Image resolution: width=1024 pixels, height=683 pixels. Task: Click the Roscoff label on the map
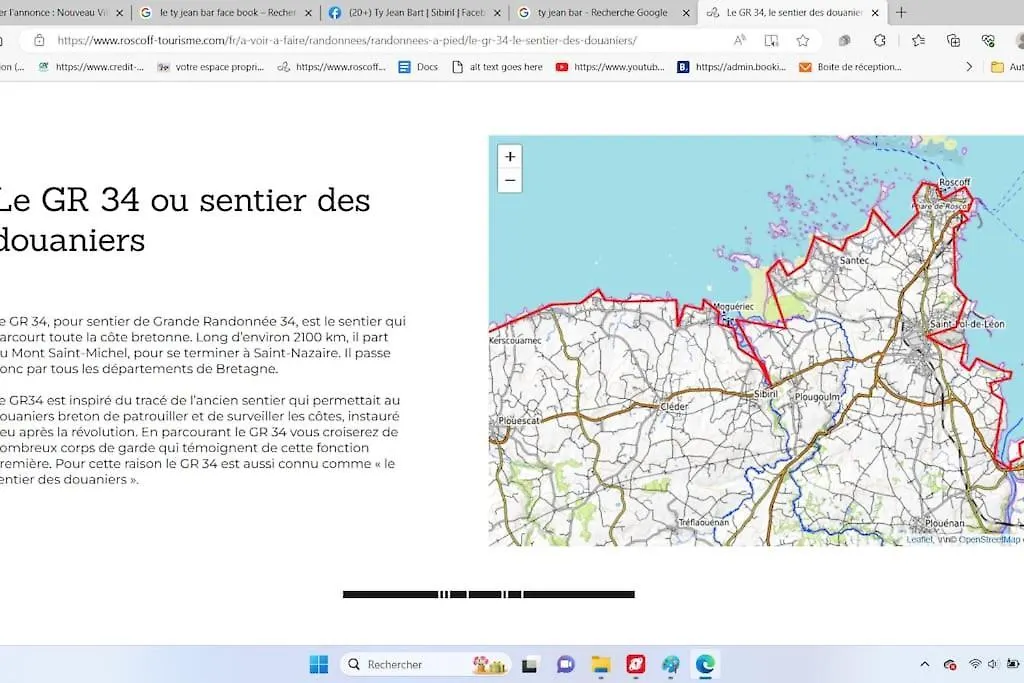click(954, 182)
